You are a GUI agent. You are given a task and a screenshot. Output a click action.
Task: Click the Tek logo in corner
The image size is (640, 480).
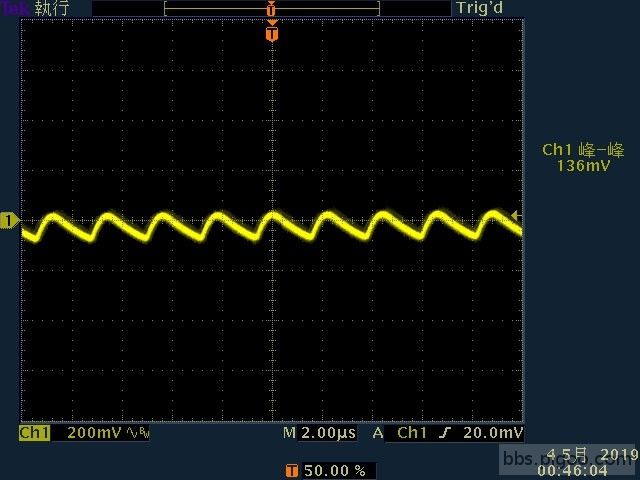(x=15, y=8)
